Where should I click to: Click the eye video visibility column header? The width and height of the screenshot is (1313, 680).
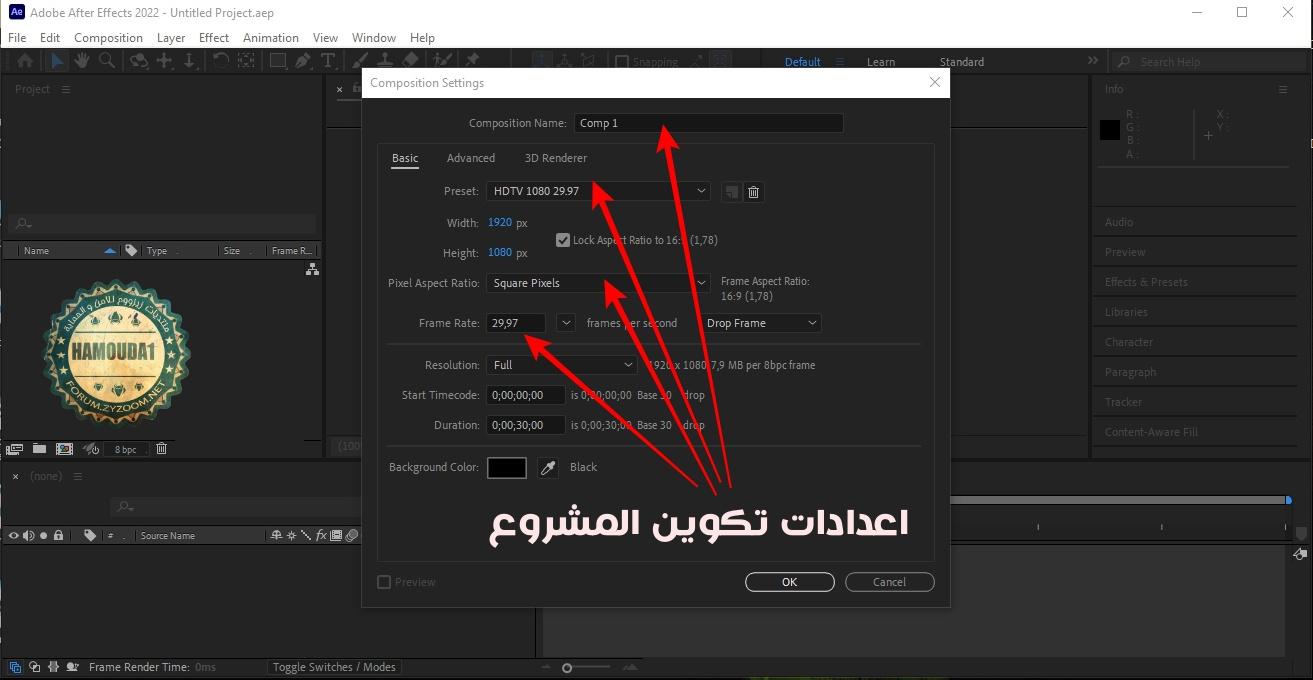14,536
